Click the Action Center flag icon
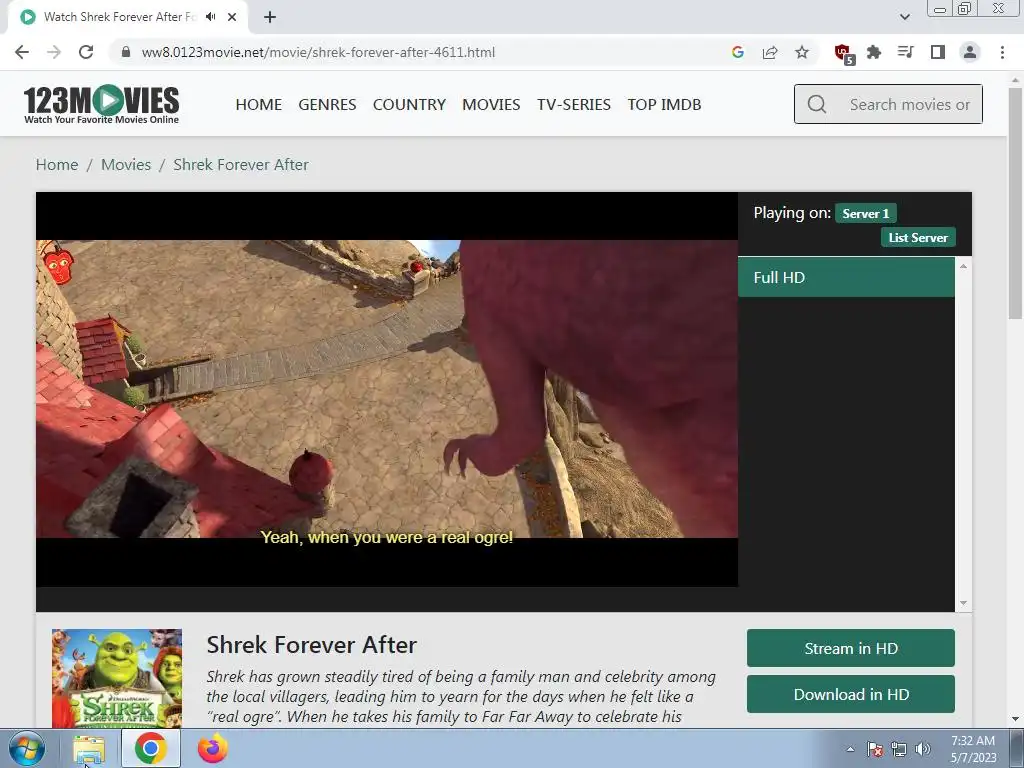Image resolution: width=1024 pixels, height=768 pixels. 875,749
